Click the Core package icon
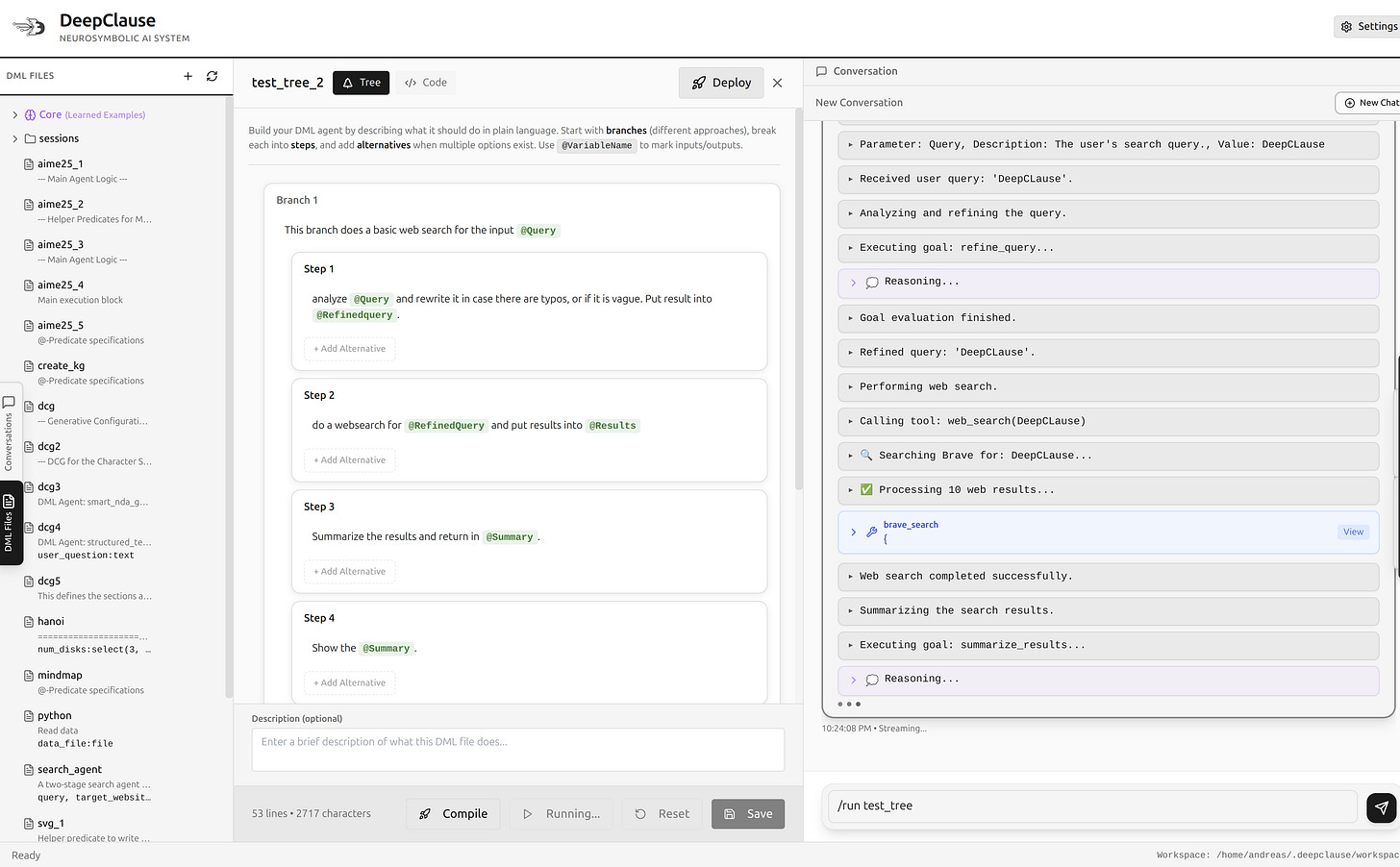Viewport: 1400px width, 867px height. [30, 114]
